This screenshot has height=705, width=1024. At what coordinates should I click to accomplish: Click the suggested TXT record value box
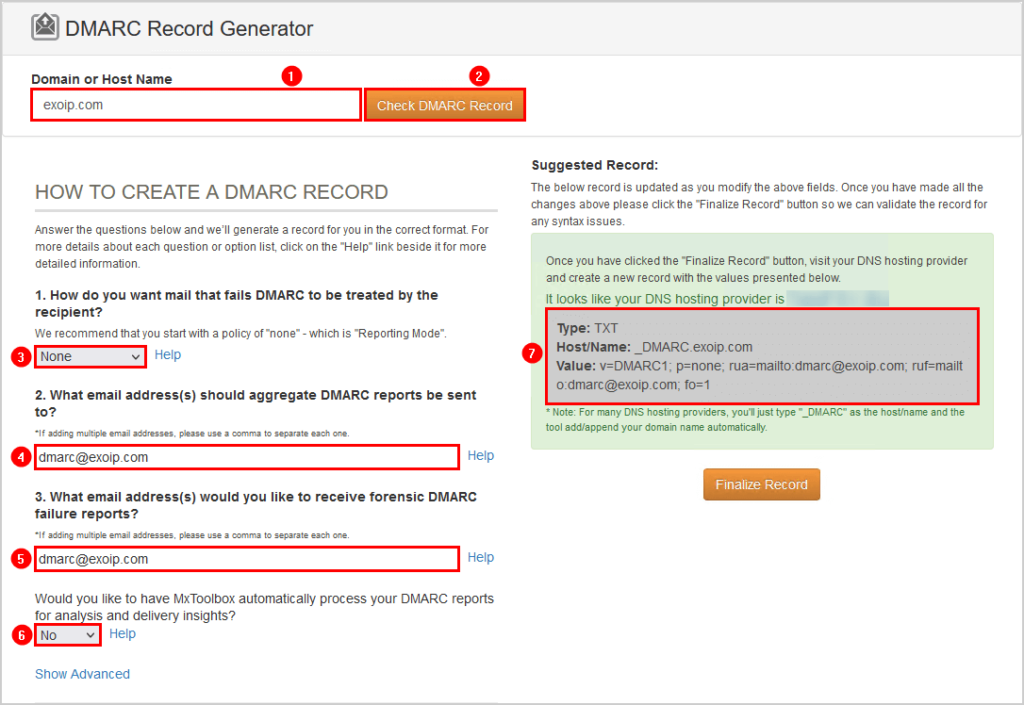point(762,356)
